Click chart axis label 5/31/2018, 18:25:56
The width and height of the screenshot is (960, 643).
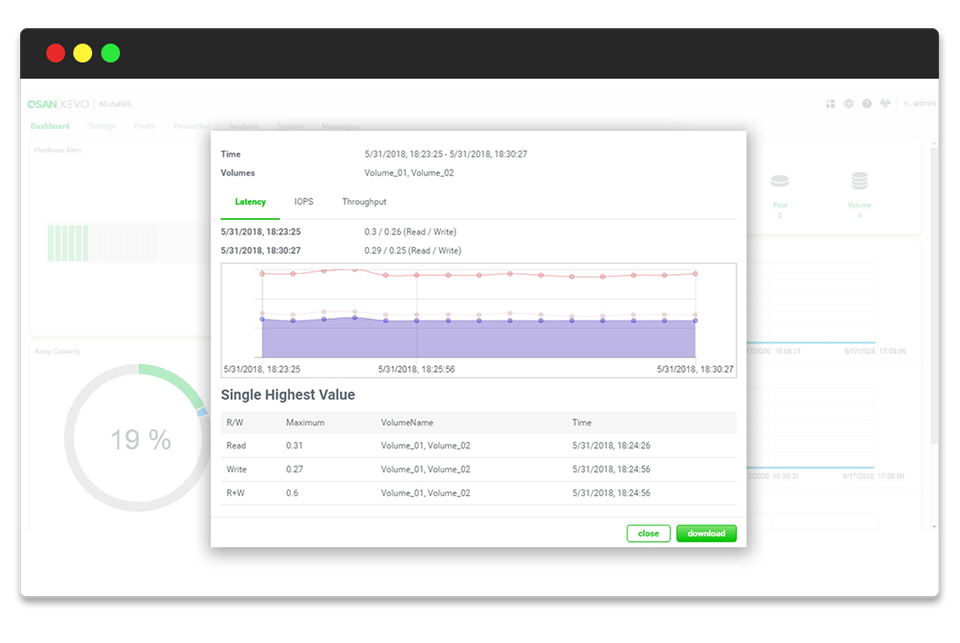tap(416, 369)
